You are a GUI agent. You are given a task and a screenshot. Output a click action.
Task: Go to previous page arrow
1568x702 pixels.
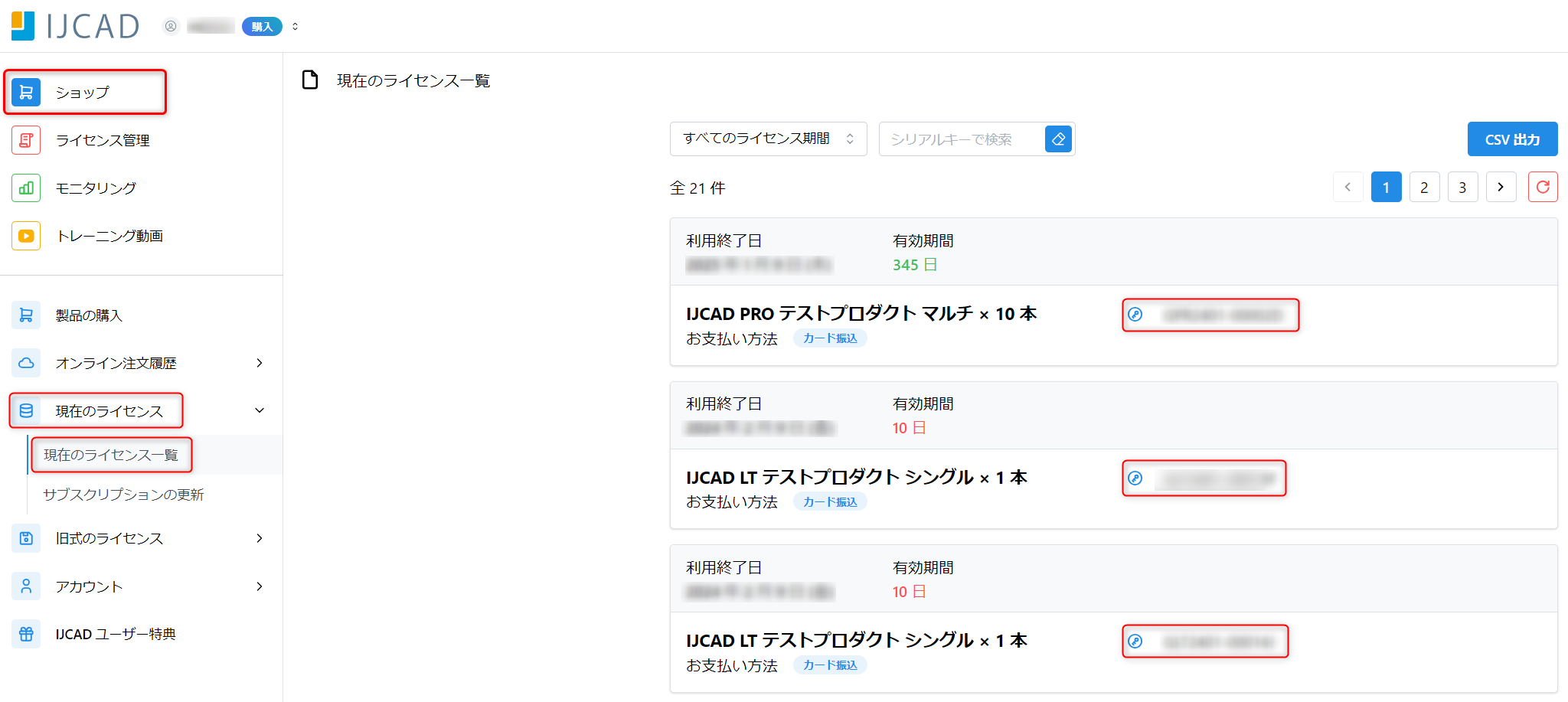[x=1348, y=187]
